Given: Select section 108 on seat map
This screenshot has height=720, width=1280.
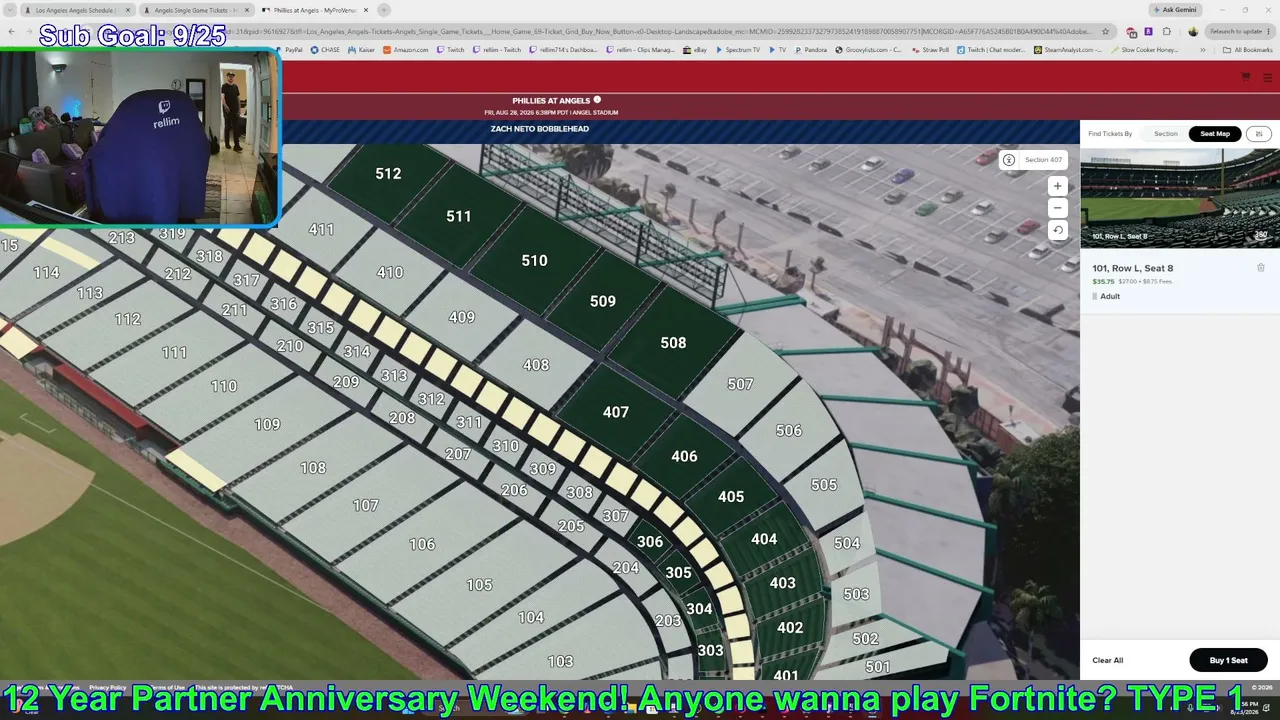Looking at the screenshot, I should pyautogui.click(x=313, y=468).
